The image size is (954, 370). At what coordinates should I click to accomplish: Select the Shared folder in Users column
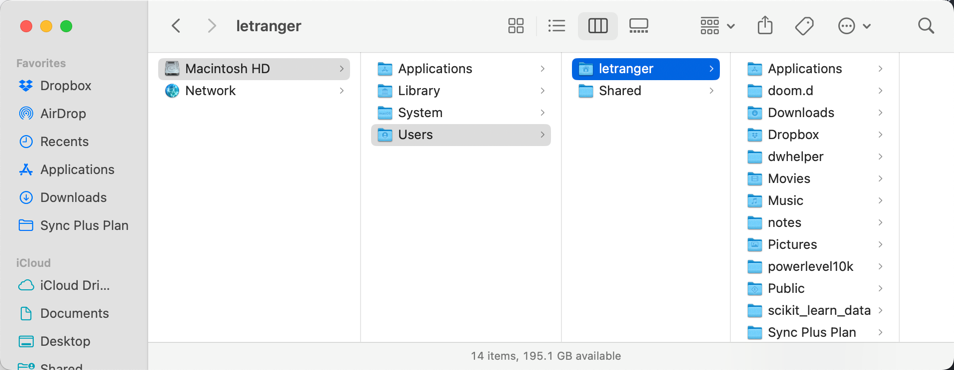click(x=646, y=91)
